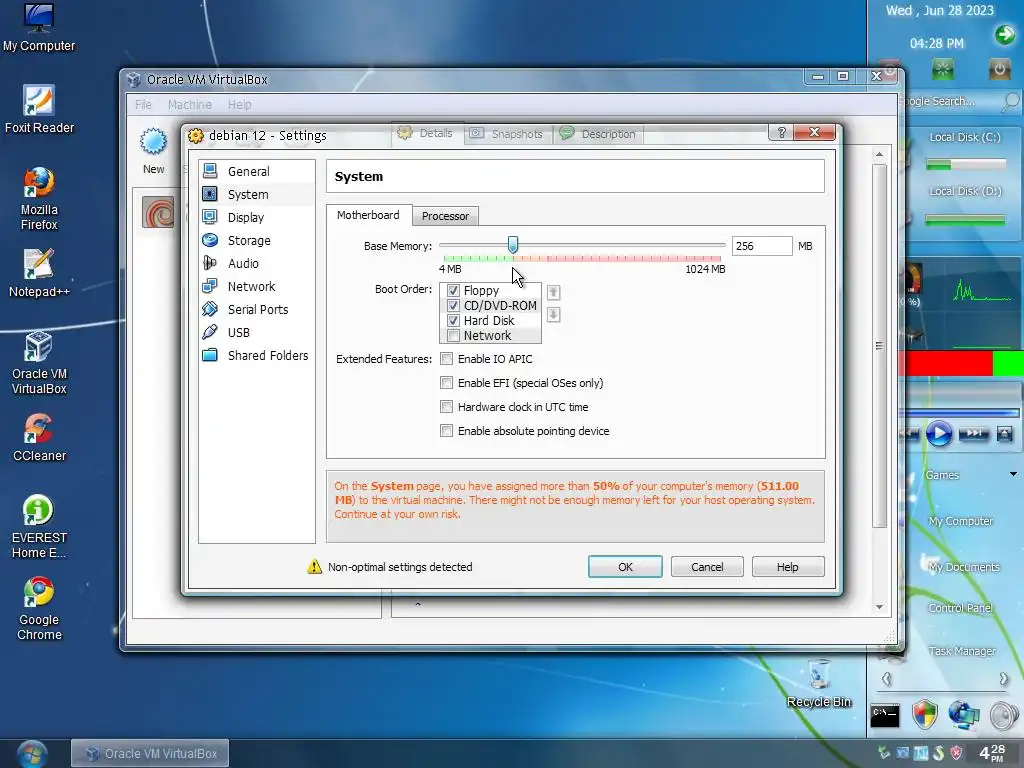Enable IO APIC checkbox
Viewport: 1024px width, 768px height.
447,359
